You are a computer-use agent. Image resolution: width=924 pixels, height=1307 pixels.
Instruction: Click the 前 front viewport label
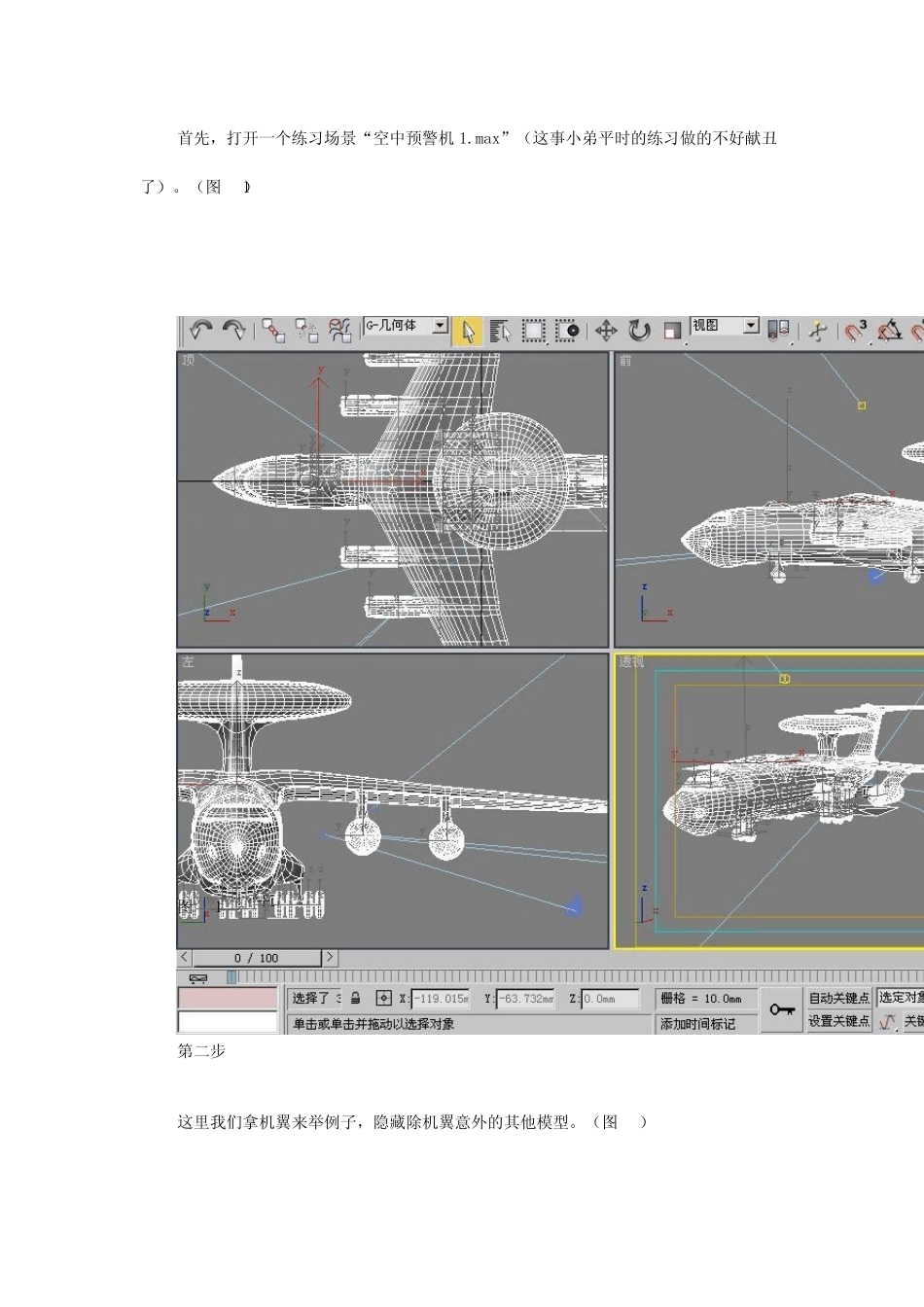click(x=624, y=360)
